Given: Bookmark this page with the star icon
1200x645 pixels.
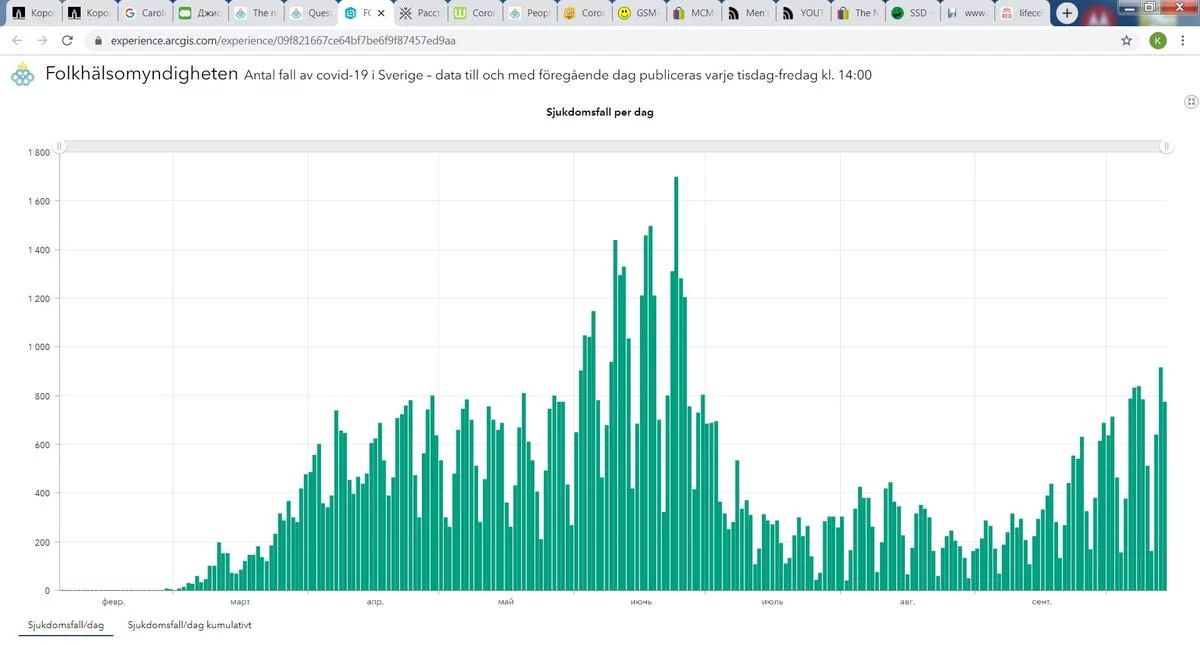Looking at the screenshot, I should click(1126, 41).
